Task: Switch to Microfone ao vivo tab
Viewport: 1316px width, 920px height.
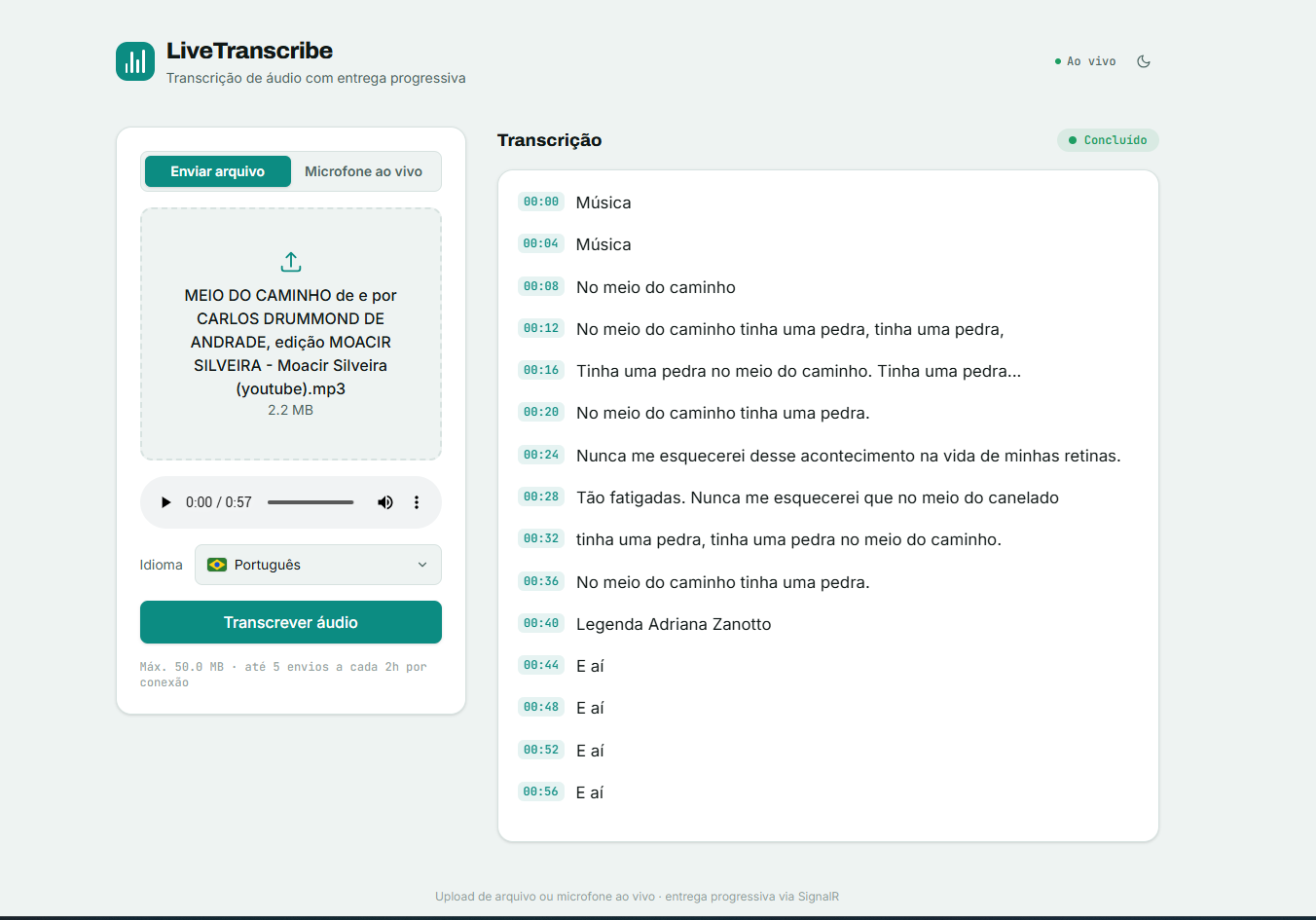Action: pyautogui.click(x=363, y=171)
